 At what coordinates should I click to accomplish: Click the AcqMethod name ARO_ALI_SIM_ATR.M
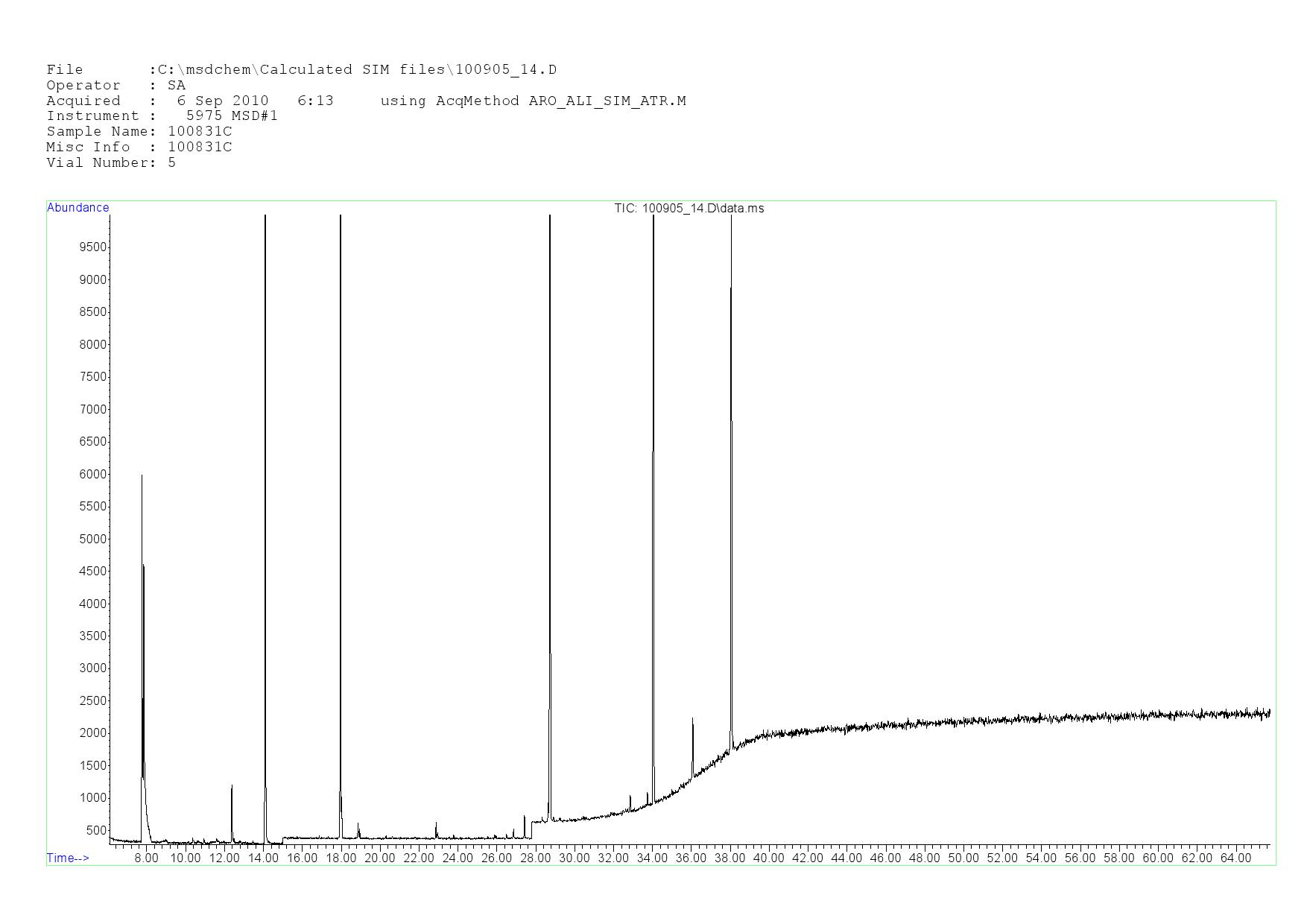click(607, 101)
